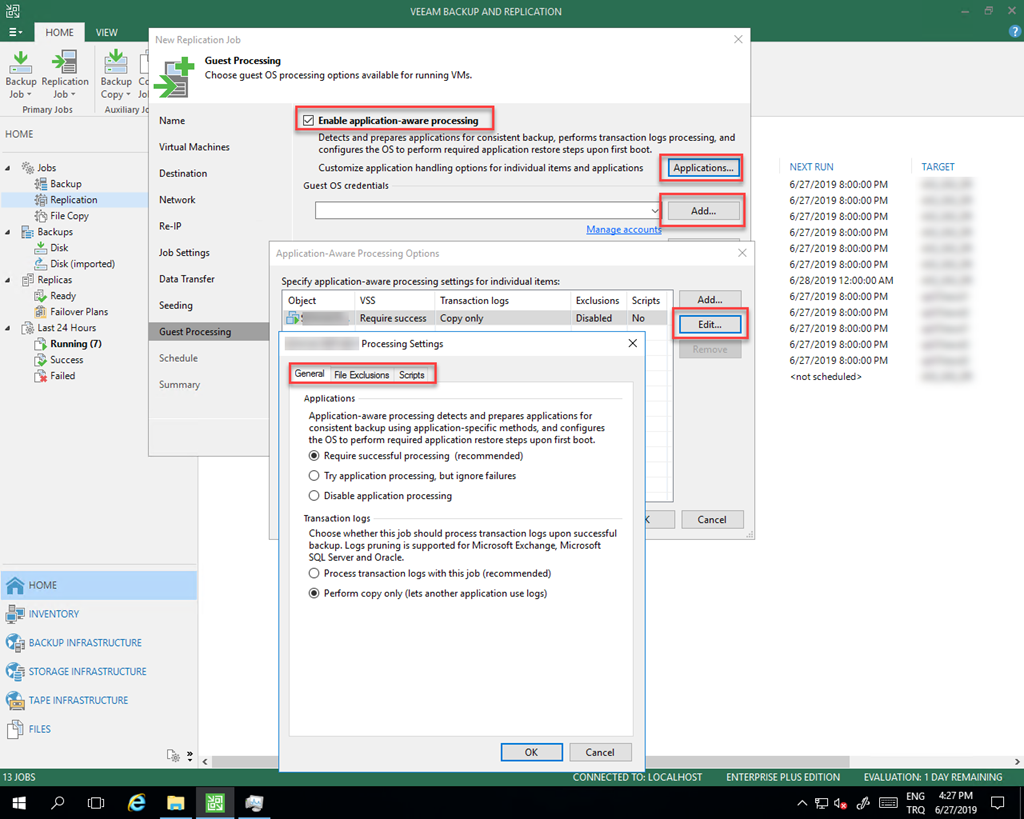Viewport: 1024px width, 819px height.
Task: Click the TARGET column header
Action: click(x=938, y=167)
